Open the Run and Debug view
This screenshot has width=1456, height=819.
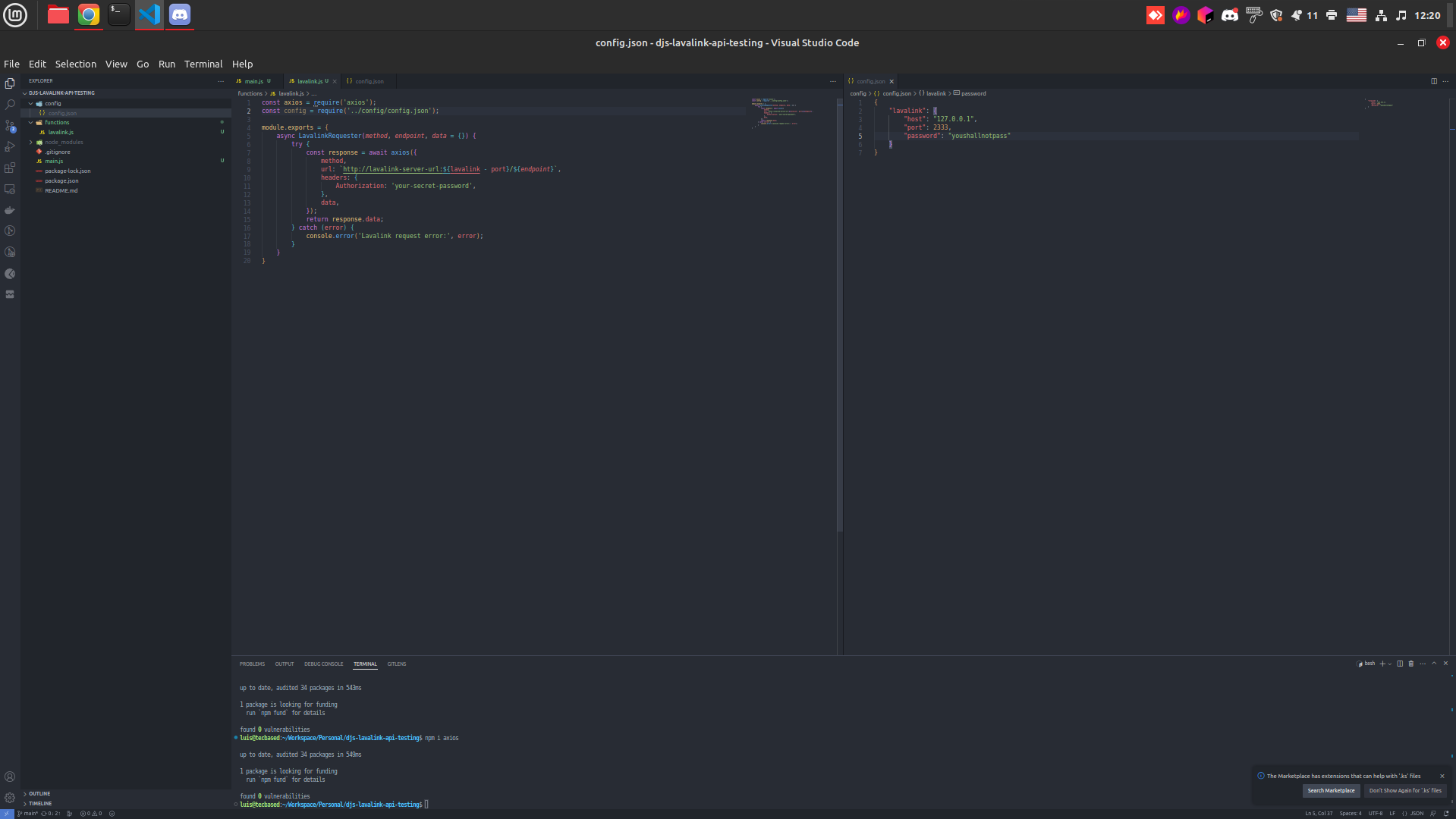tap(10, 147)
